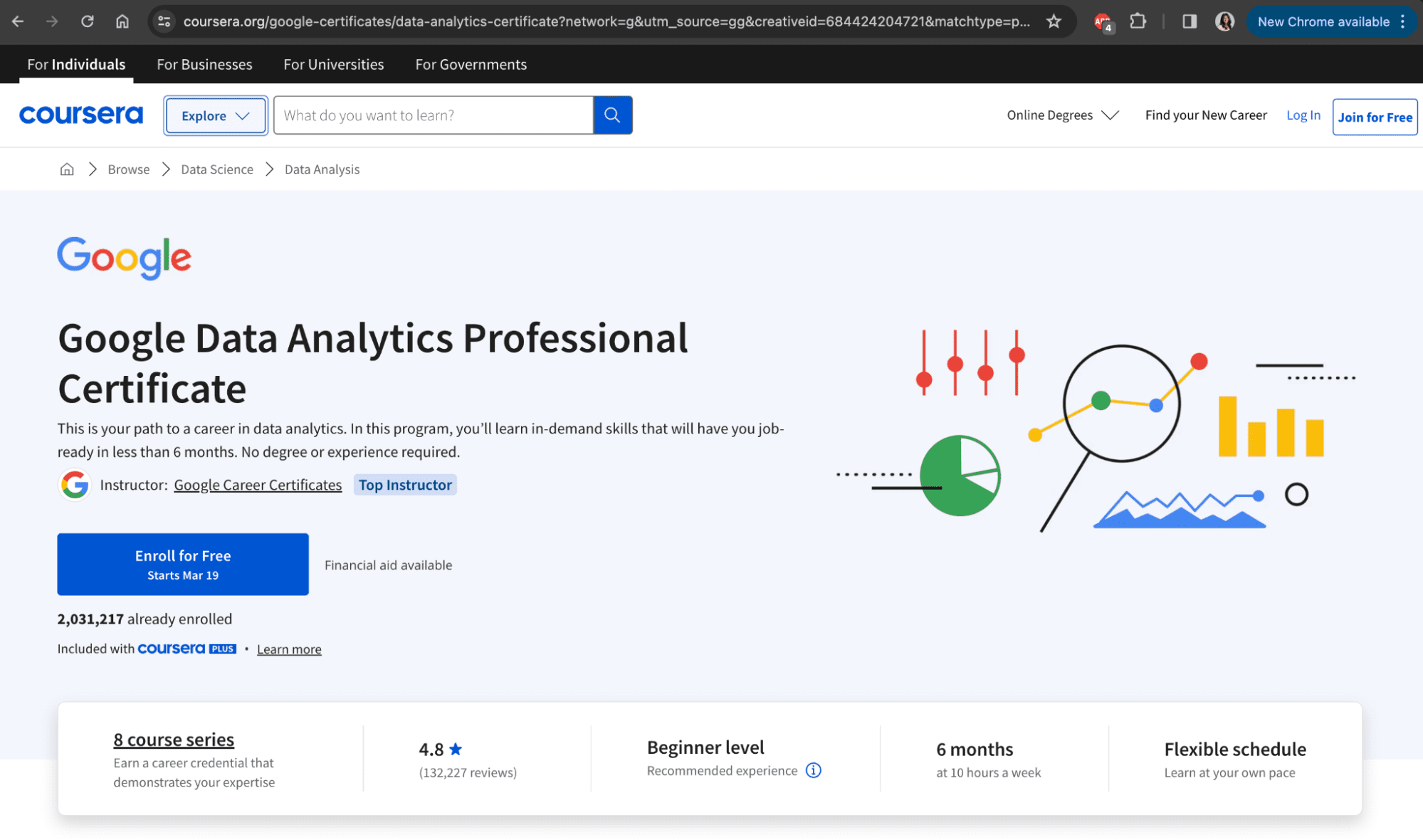Reload the page with refresh icon
This screenshot has height=840, width=1423.
87,21
